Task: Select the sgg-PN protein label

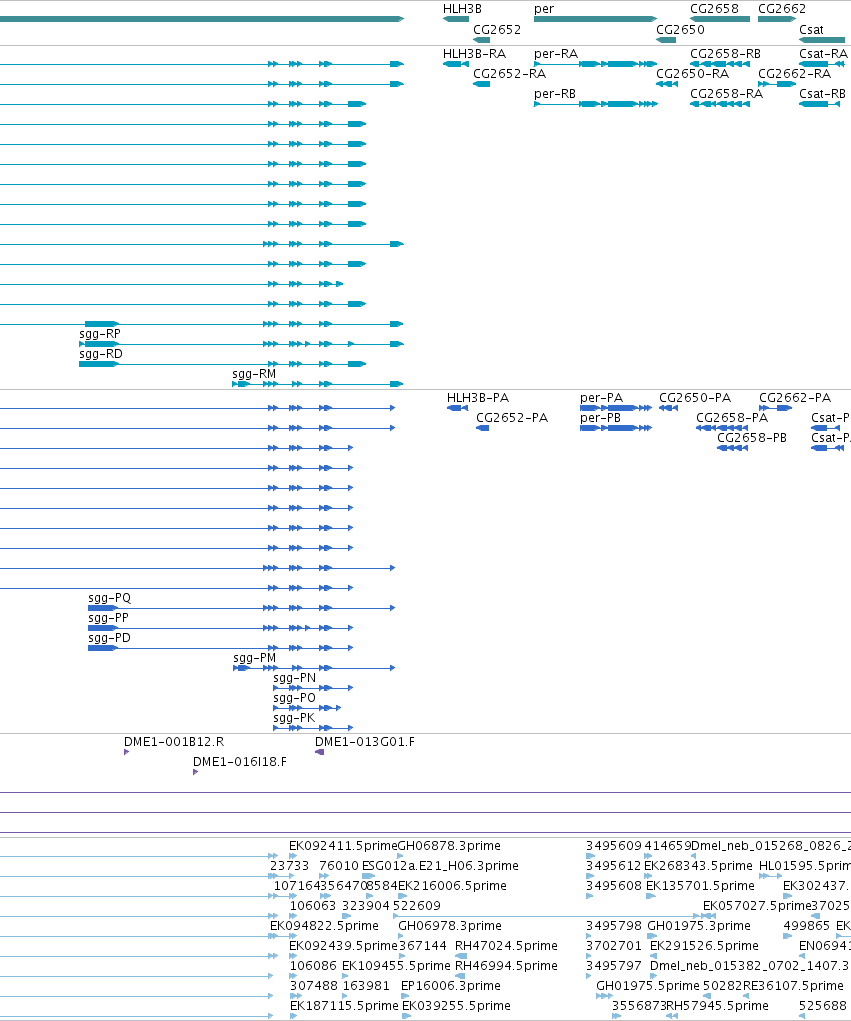Action: click(x=294, y=678)
